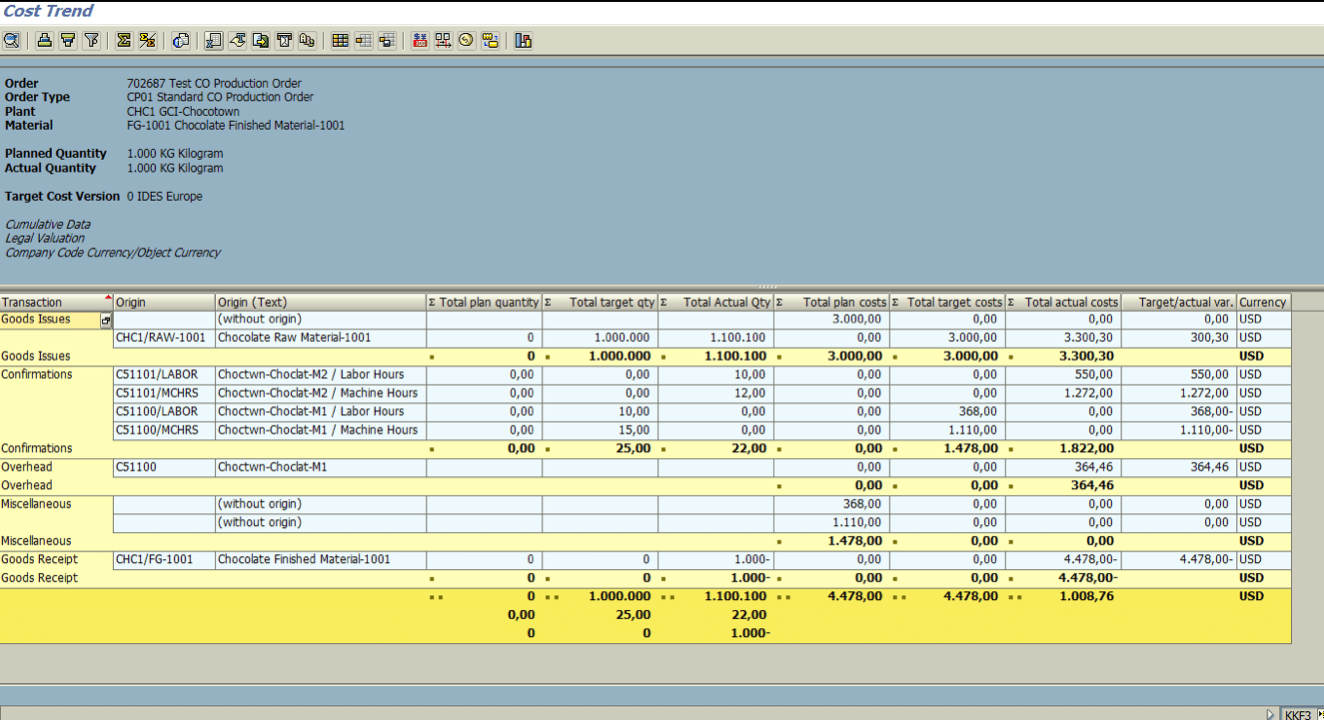Open the word processing export icon

[238, 41]
